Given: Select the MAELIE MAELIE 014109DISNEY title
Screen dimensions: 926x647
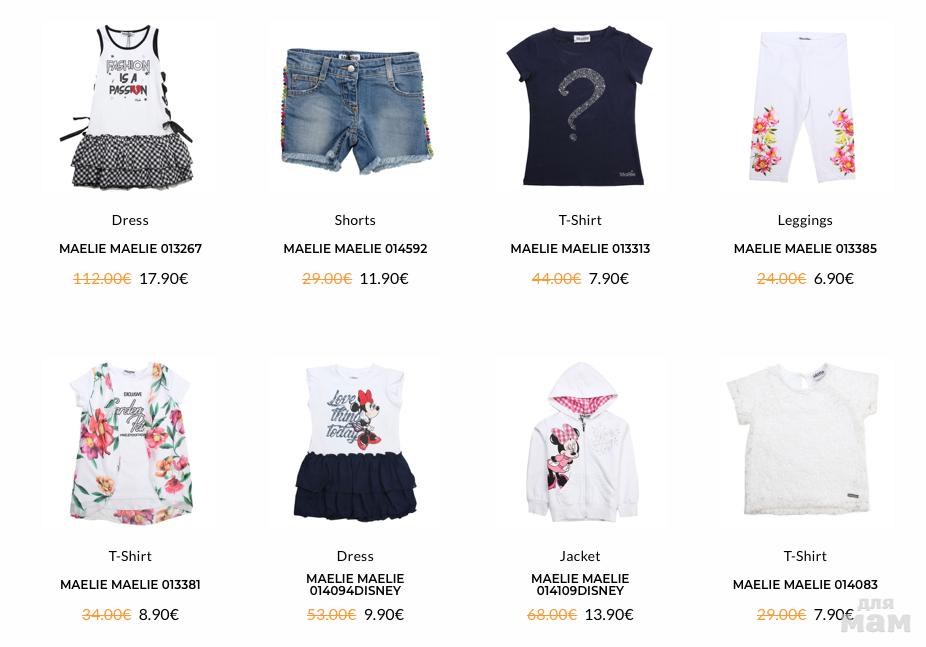Looking at the screenshot, I should pos(580,584).
